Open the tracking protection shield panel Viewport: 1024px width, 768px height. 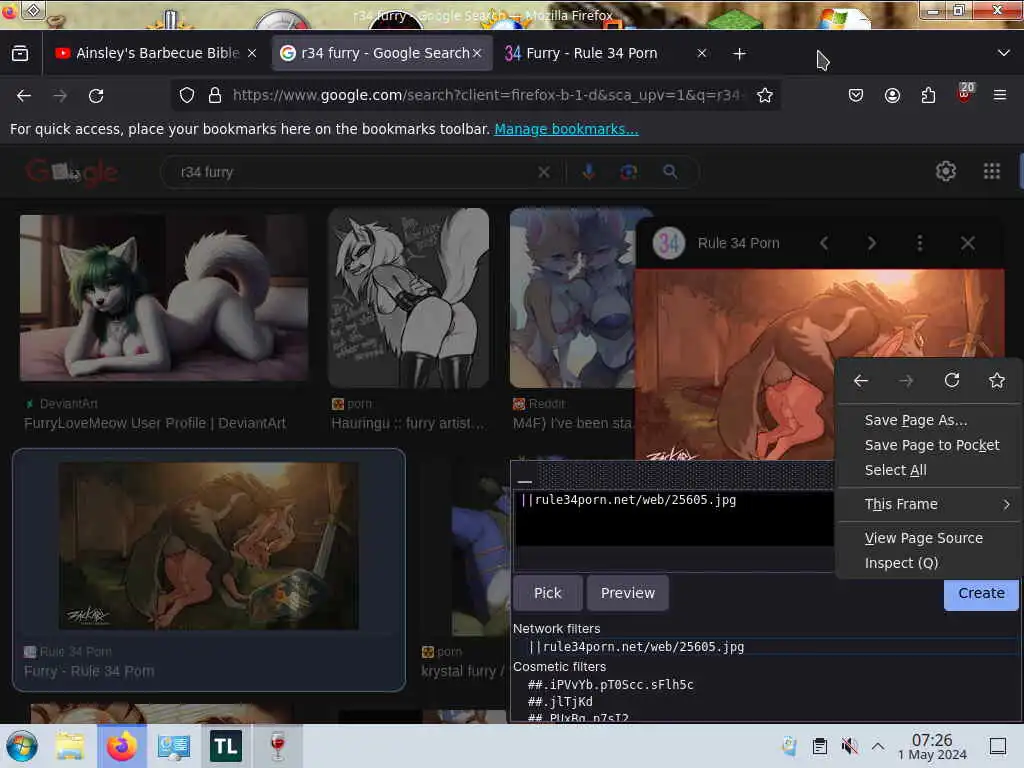click(187, 95)
